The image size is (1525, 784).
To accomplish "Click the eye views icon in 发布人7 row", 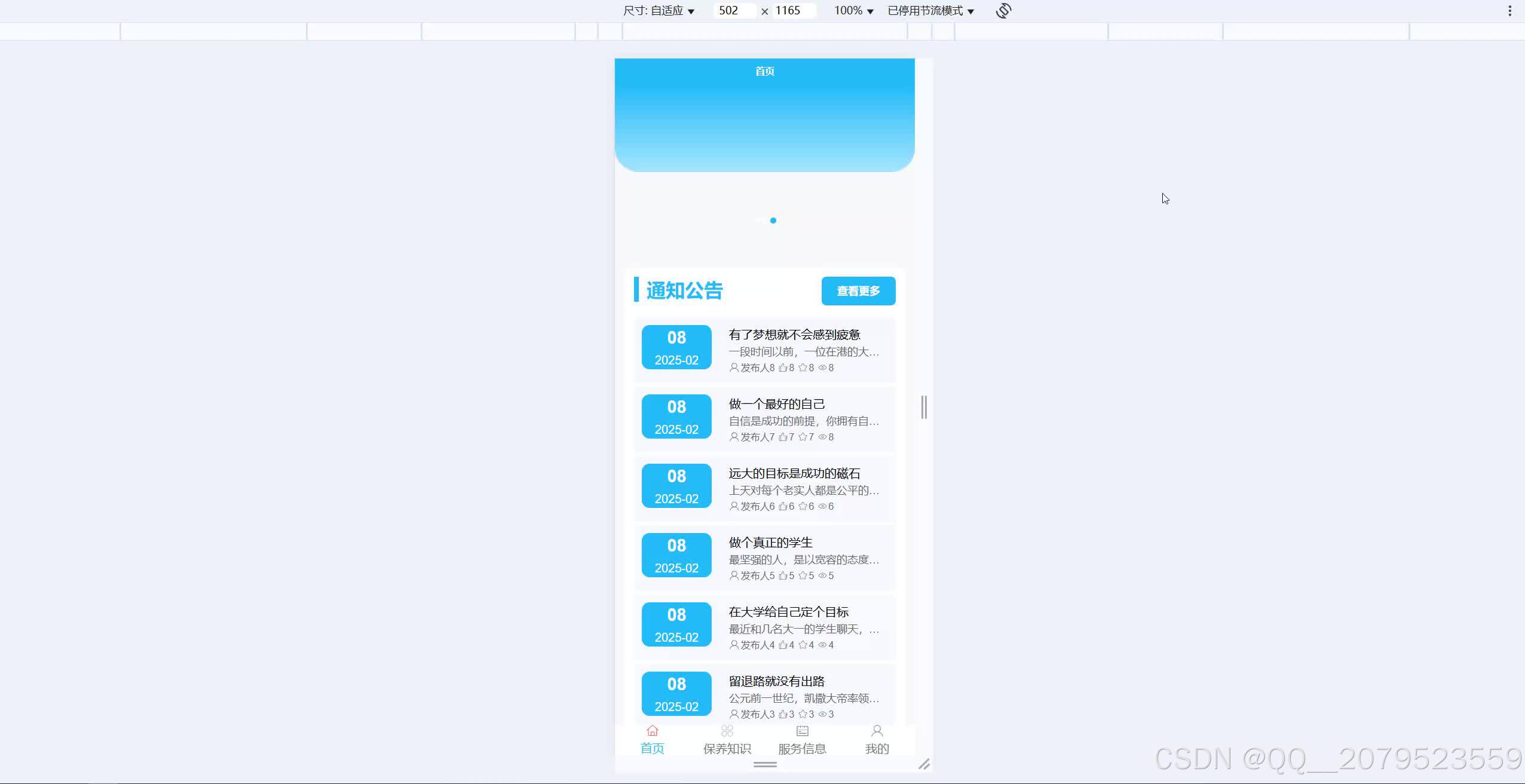I will 822,437.
